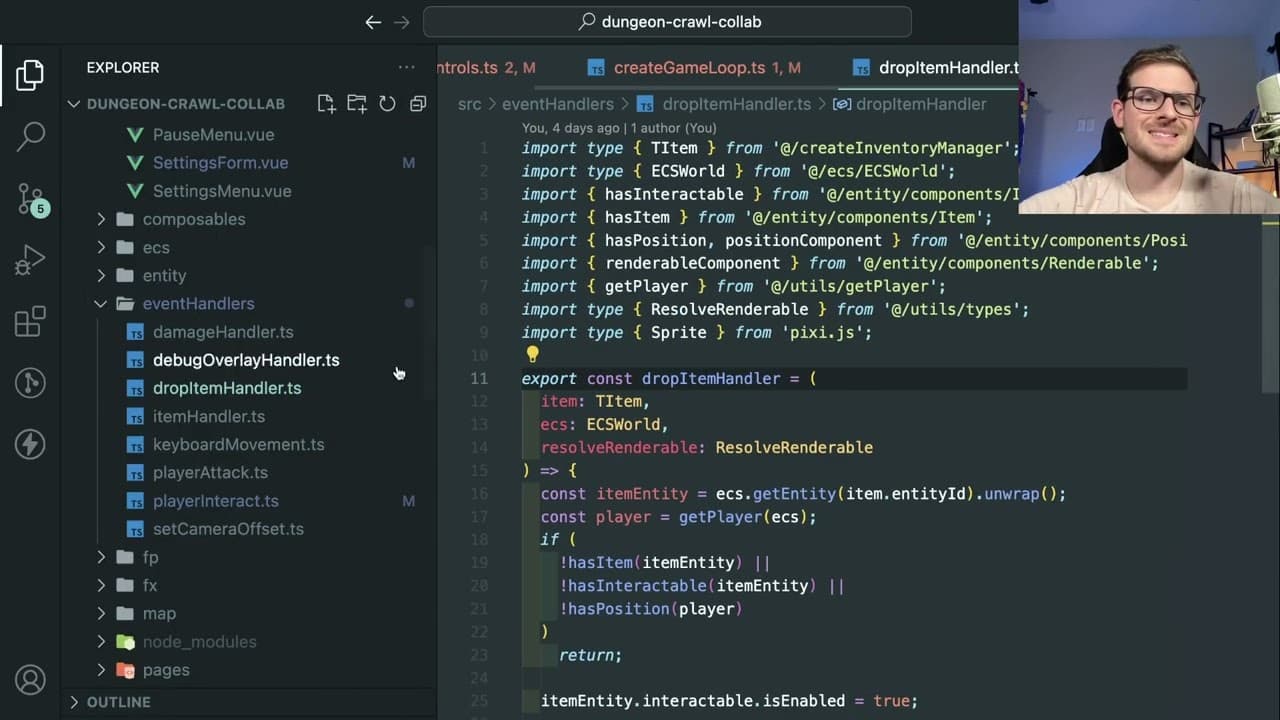
Task: Open the Run and Debug view
Action: pyautogui.click(x=30, y=260)
